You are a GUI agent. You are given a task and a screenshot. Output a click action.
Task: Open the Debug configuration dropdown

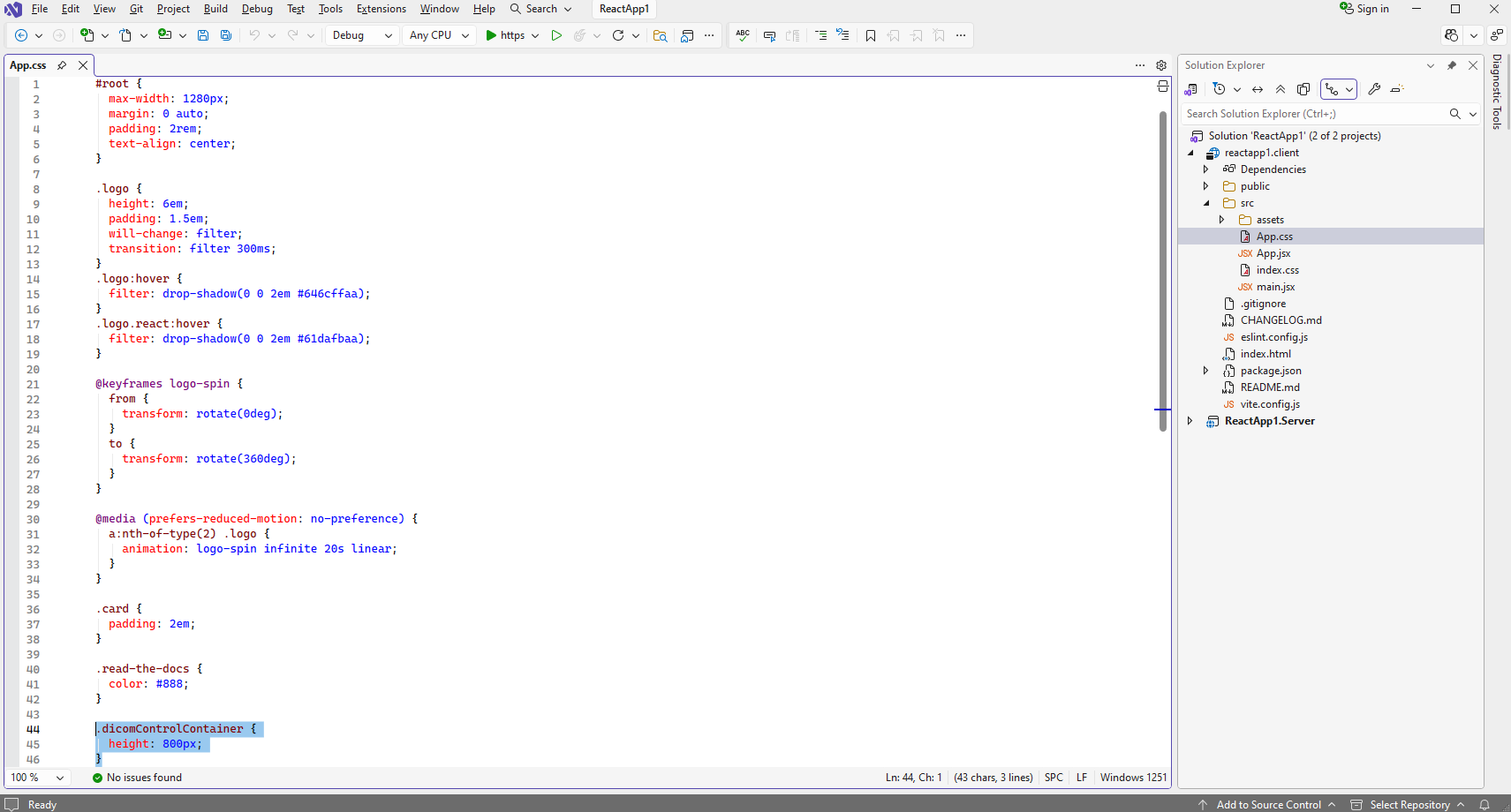362,35
